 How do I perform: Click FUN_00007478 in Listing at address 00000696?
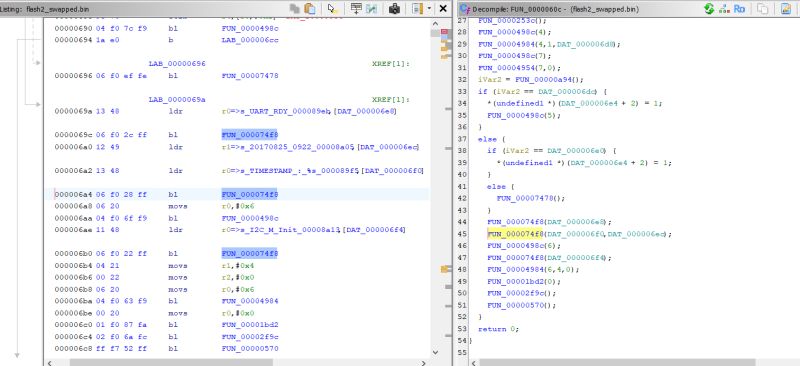(250, 76)
